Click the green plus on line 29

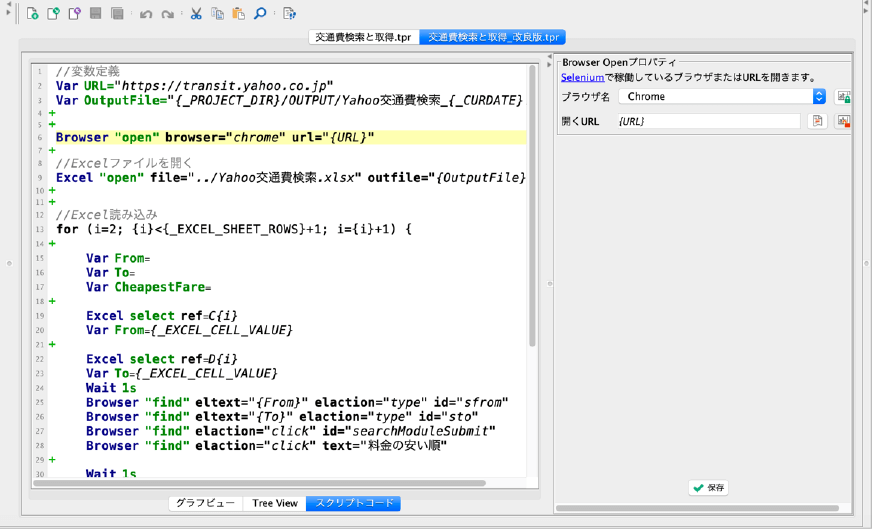coord(52,459)
